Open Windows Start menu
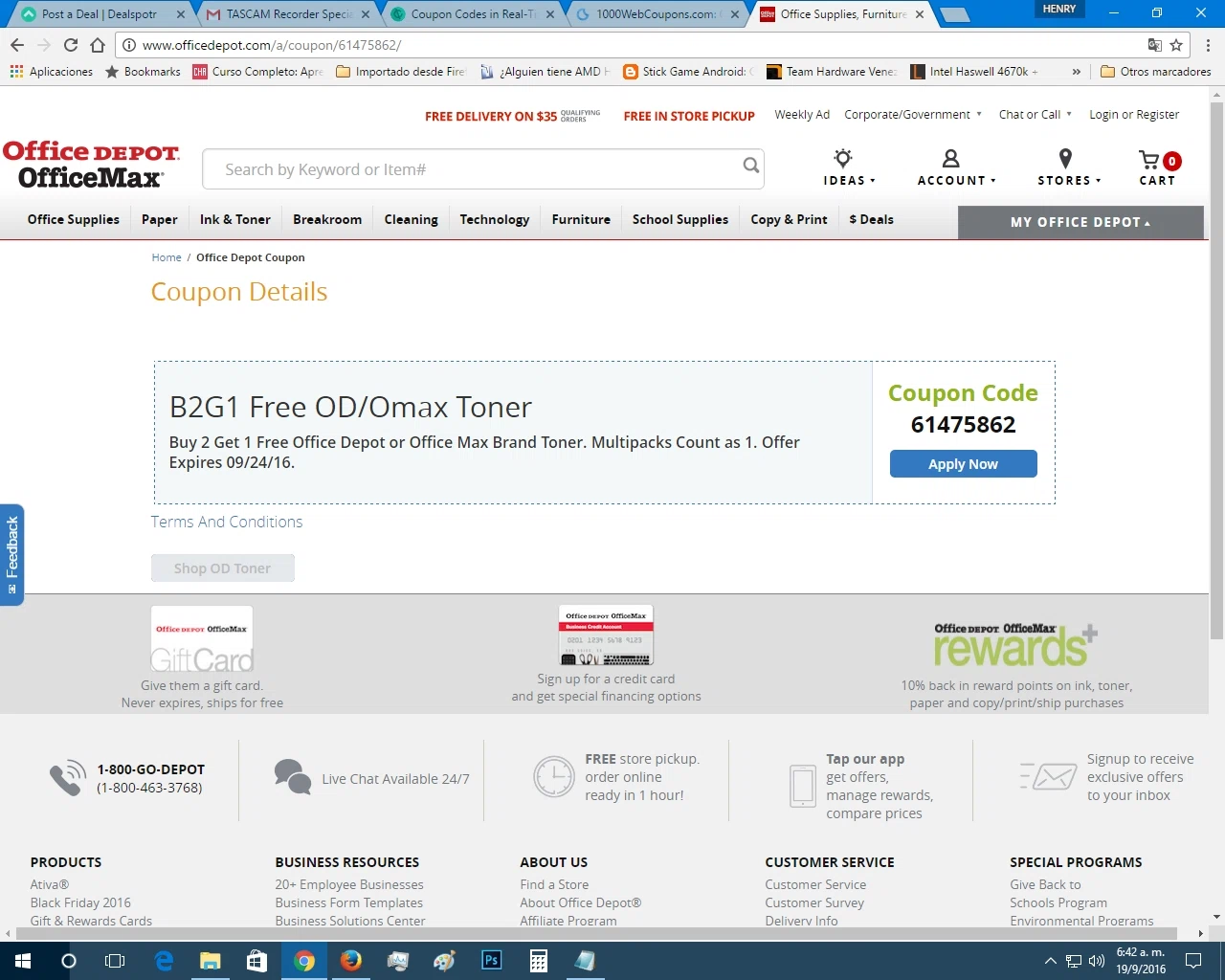 click(23, 961)
